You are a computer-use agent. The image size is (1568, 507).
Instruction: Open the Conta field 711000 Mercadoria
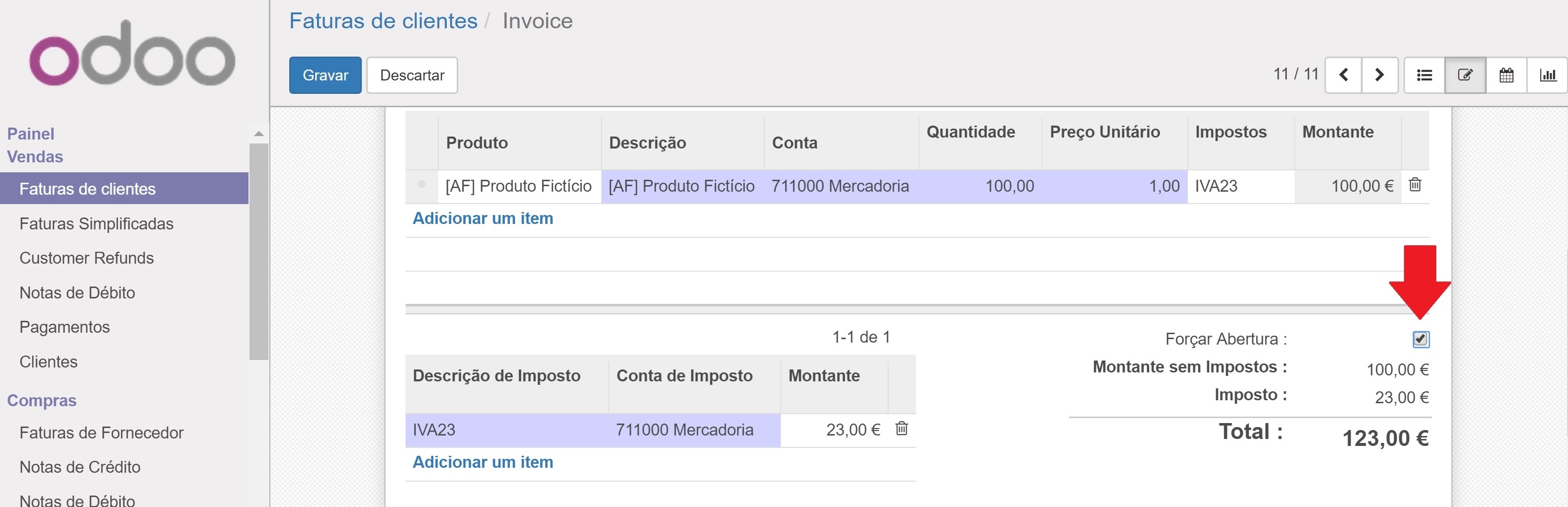[840, 186]
